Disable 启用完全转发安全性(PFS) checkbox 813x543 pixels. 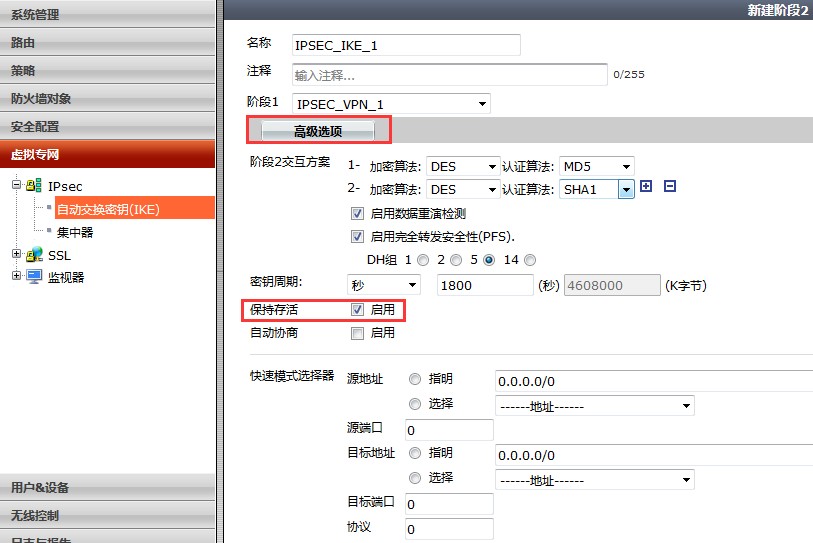pos(357,237)
